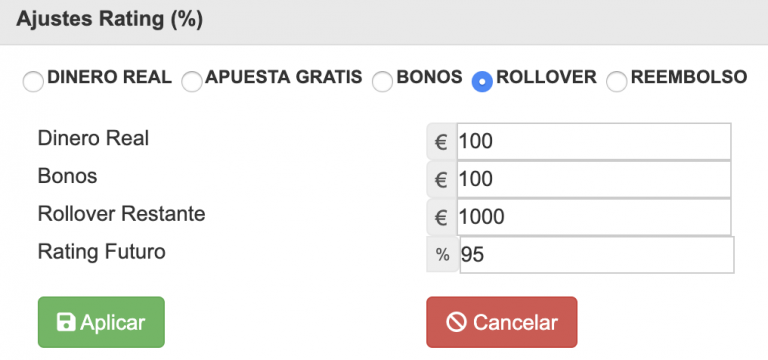Select the ROLLOVER radio button
Image resolution: width=768 pixels, height=360 pixels.
pyautogui.click(x=482, y=81)
